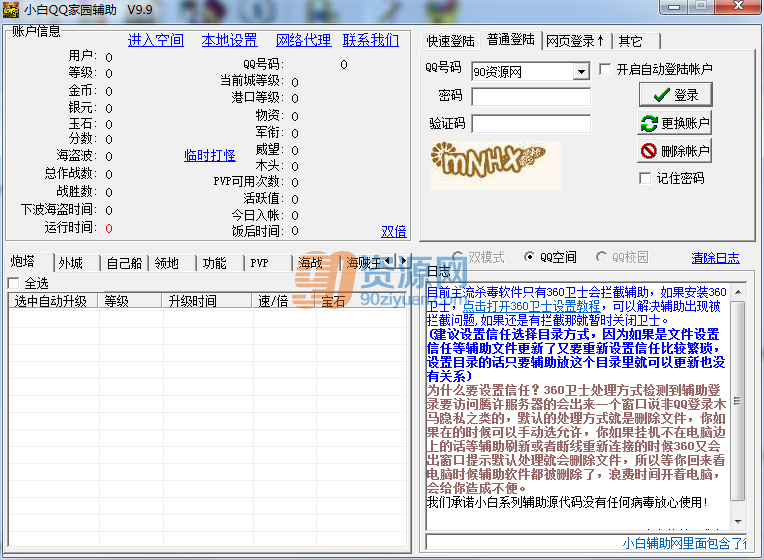Select the 海战 tab
This screenshot has height=560, width=764.
coord(315,263)
